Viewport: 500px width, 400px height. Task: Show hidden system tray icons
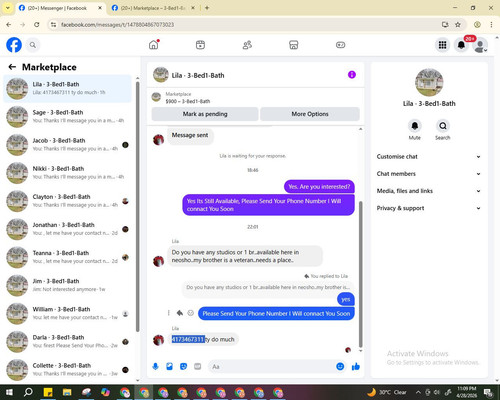click(x=418, y=392)
